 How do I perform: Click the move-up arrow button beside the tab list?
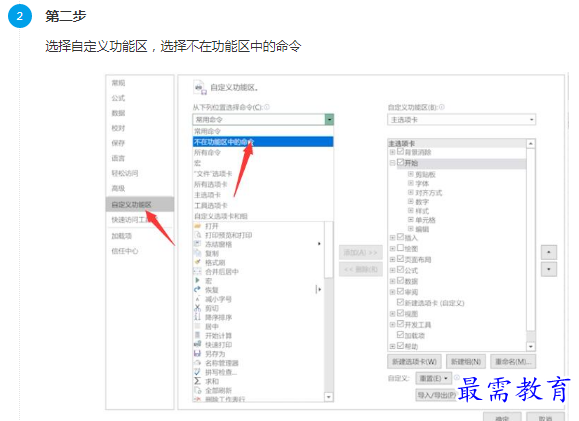(549, 252)
